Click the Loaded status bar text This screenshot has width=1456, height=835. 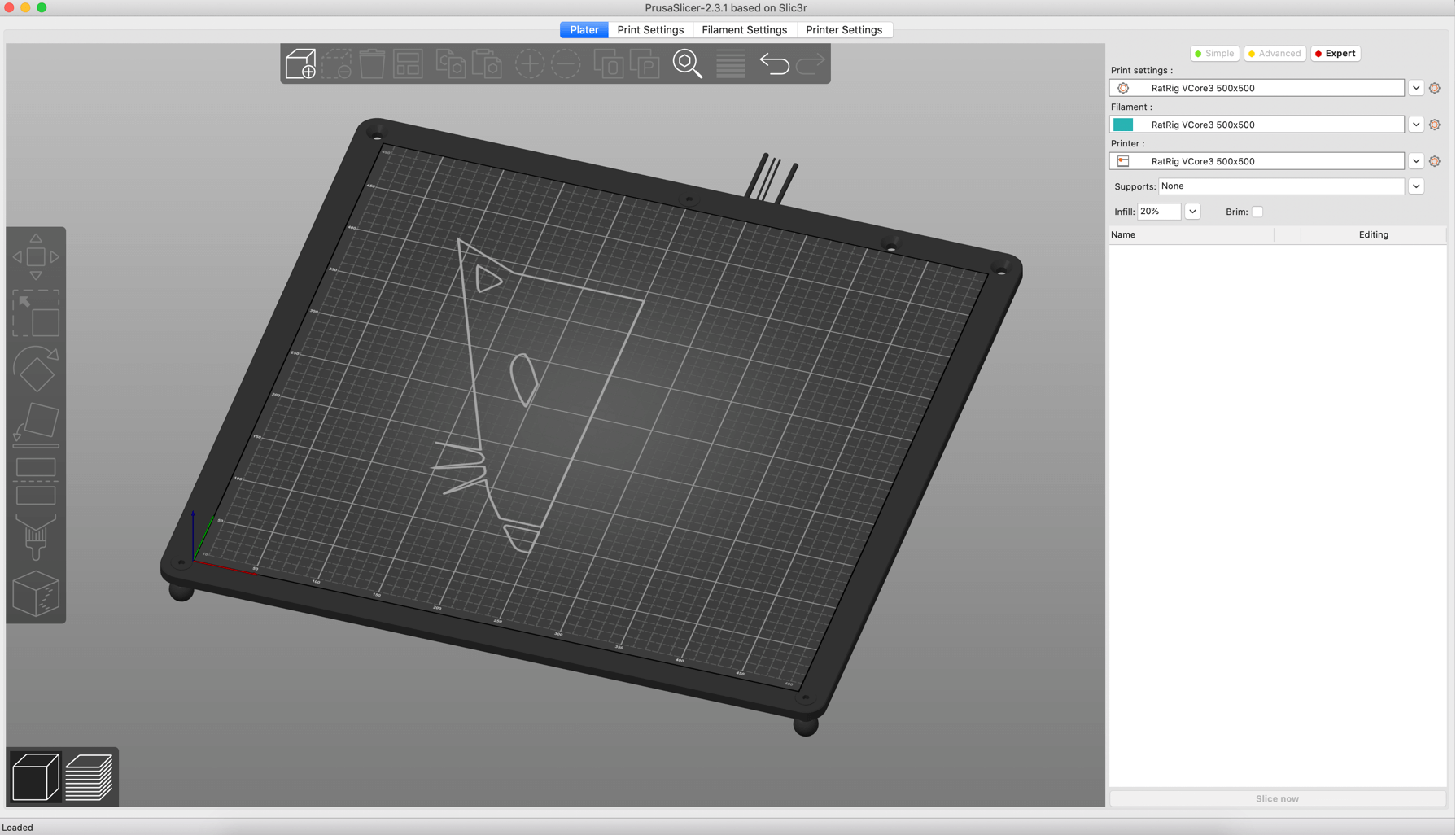[x=17, y=828]
